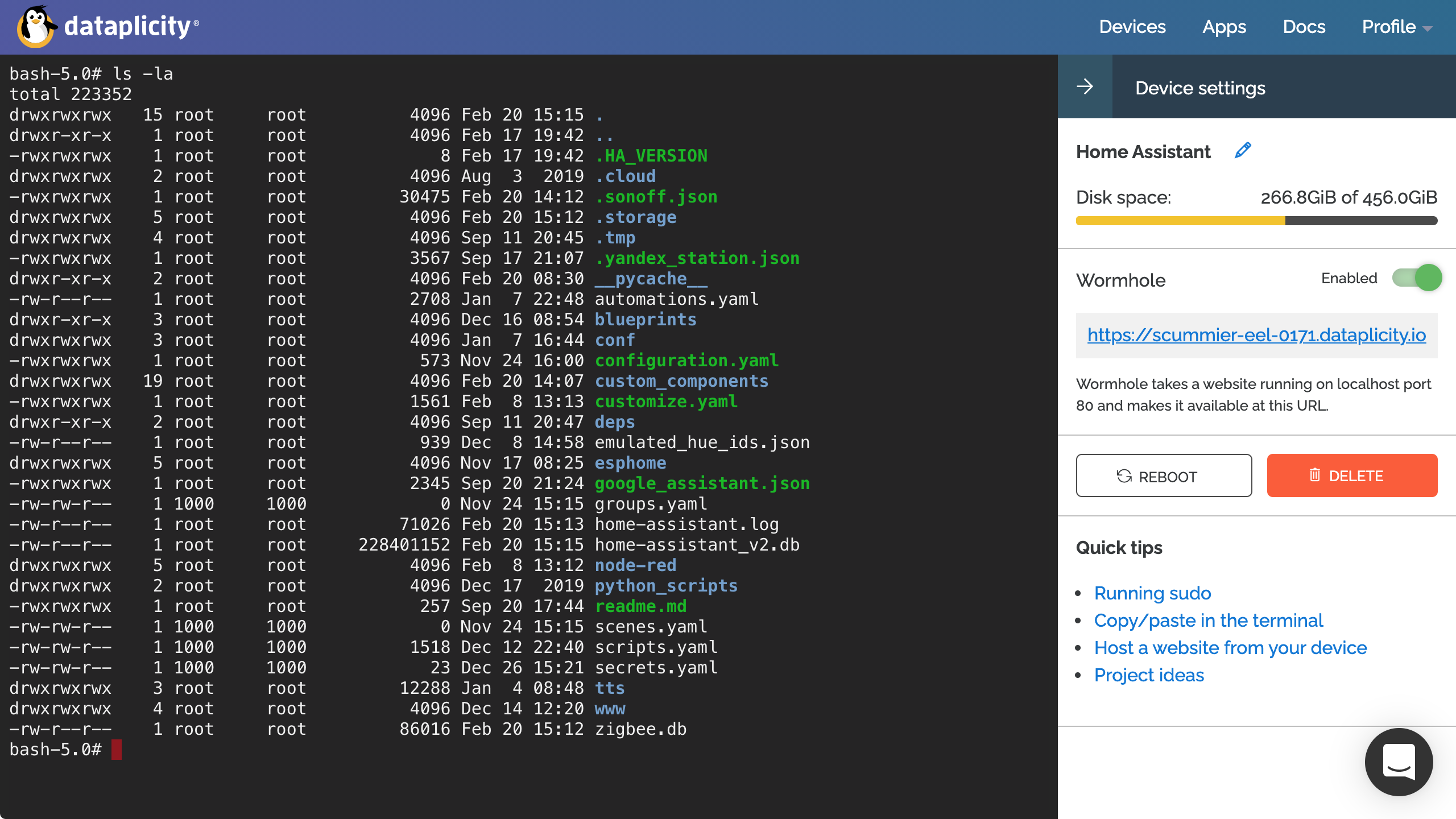Open the Docs navigation link
Image resolution: width=1456 pixels, height=819 pixels.
coord(1304,27)
